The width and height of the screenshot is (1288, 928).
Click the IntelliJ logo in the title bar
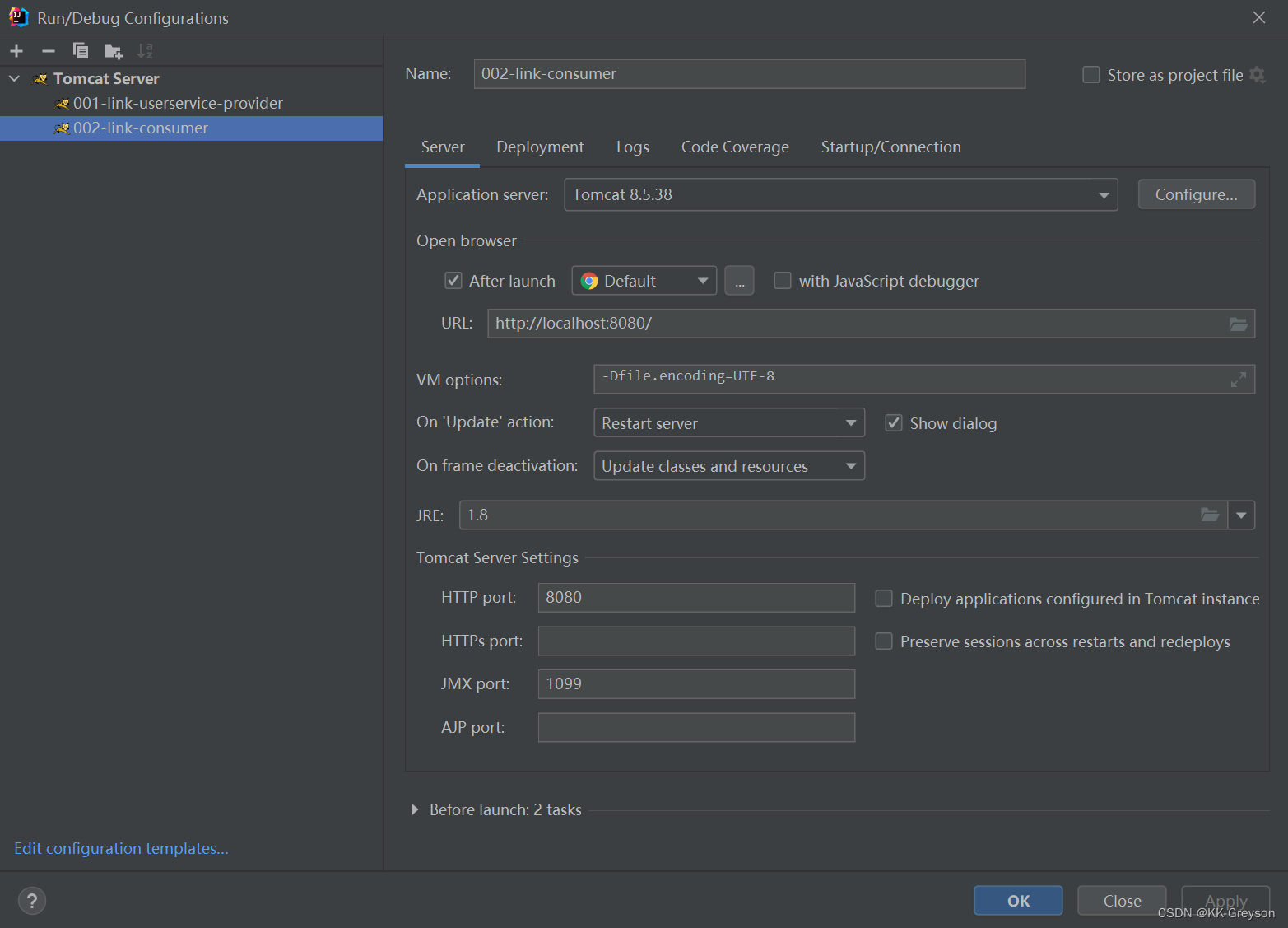pos(19,17)
